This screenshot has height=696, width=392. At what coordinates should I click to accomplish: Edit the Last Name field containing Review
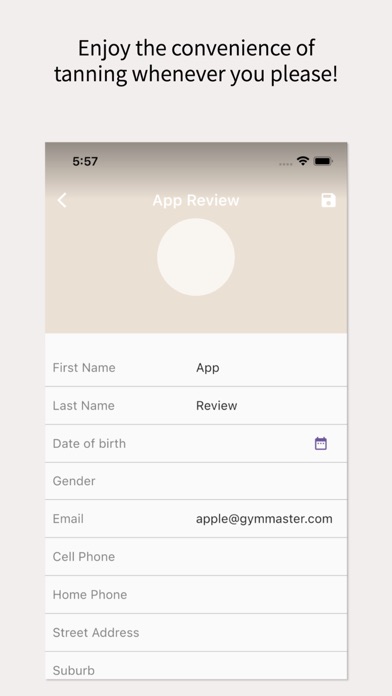coord(196,406)
